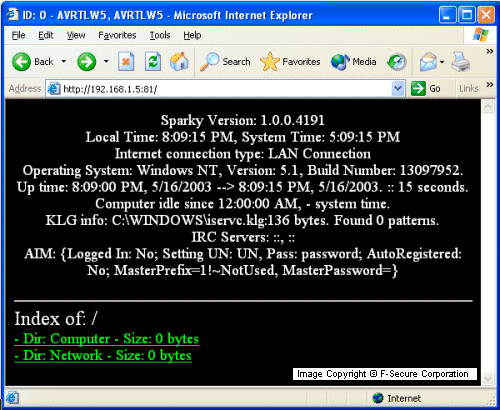Open the Tools menu
The width and height of the screenshot is (500, 410).
point(160,35)
